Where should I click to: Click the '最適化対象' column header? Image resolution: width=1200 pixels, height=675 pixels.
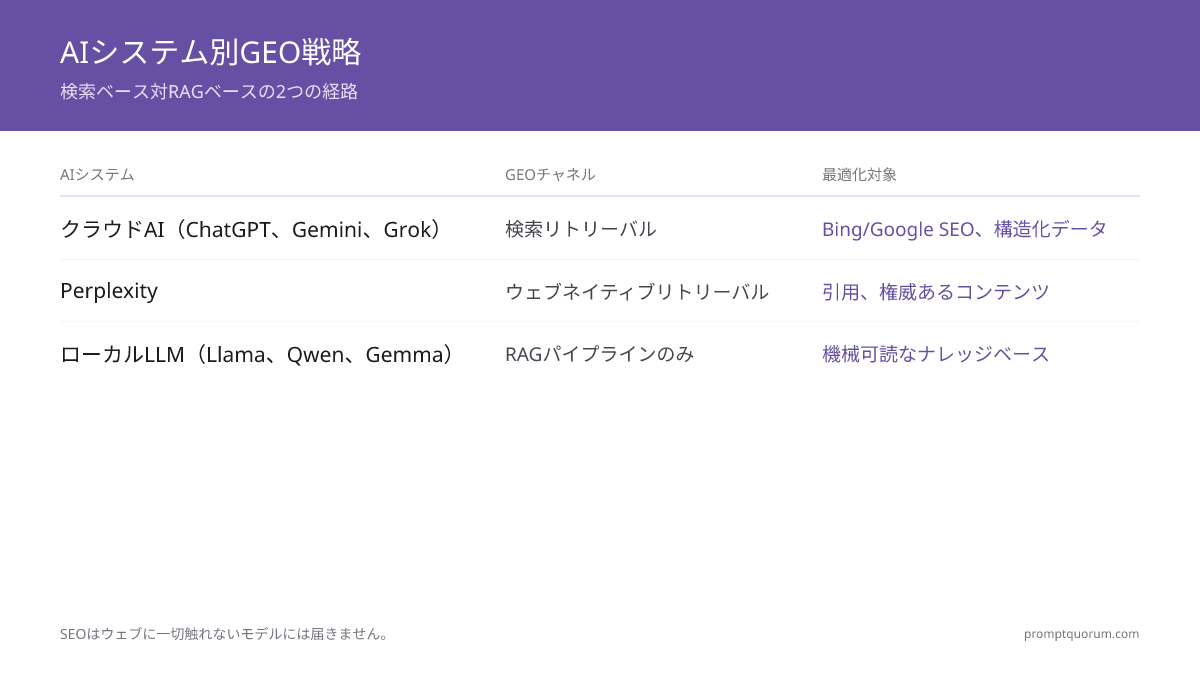point(859,175)
